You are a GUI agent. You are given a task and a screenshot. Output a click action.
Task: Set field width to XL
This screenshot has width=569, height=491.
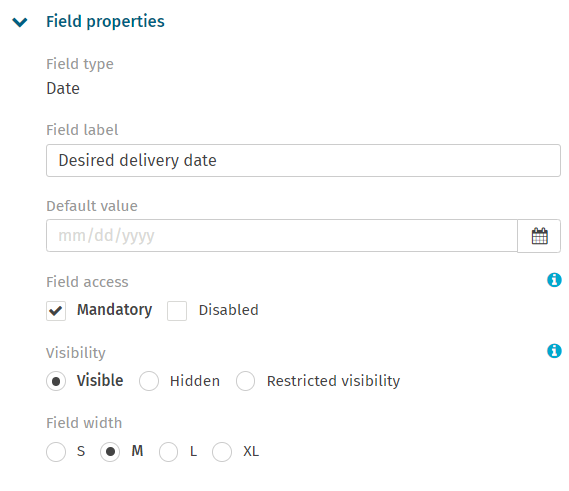coord(222,452)
